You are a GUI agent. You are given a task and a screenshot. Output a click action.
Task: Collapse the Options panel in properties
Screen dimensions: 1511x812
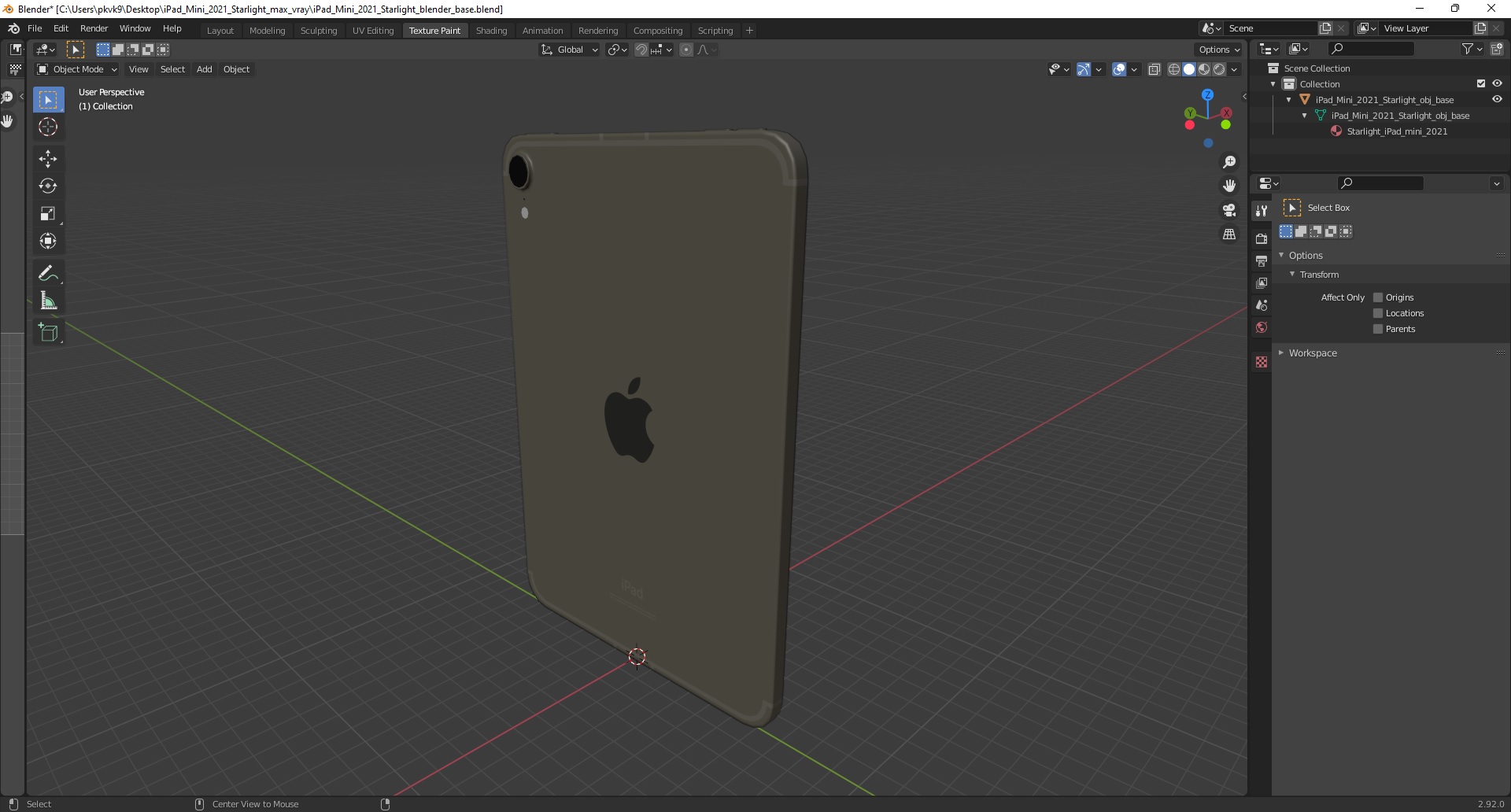click(x=1281, y=255)
